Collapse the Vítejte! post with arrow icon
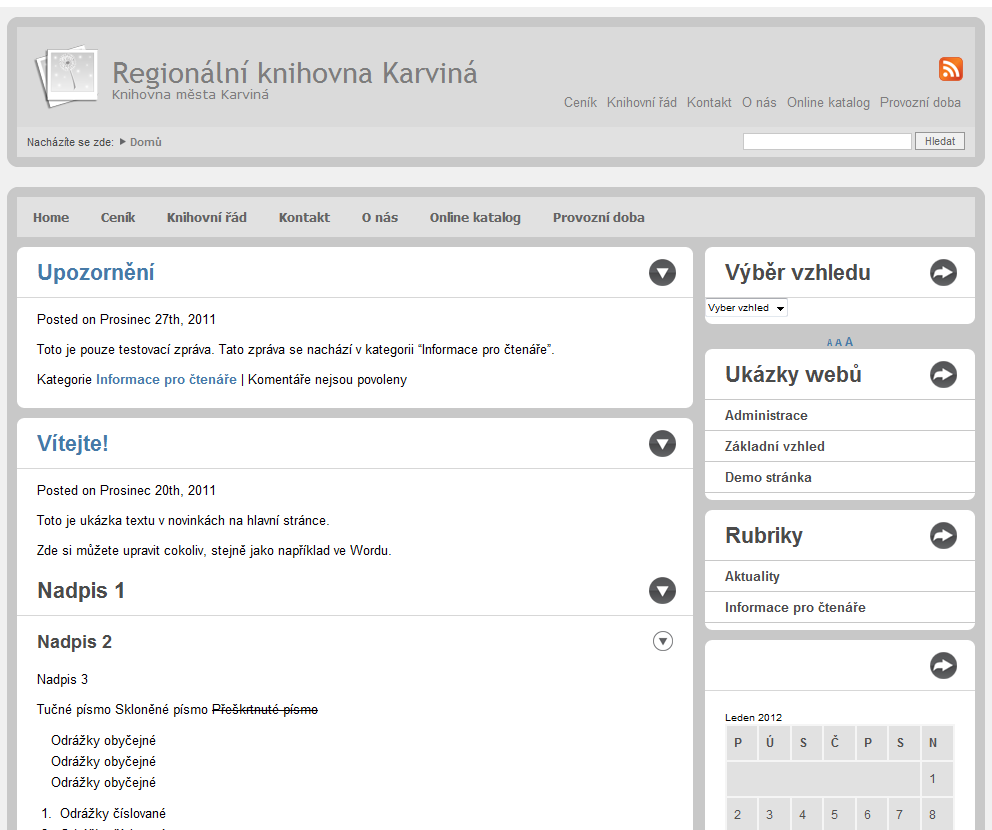Screen dimensions: 992x830 click(662, 443)
